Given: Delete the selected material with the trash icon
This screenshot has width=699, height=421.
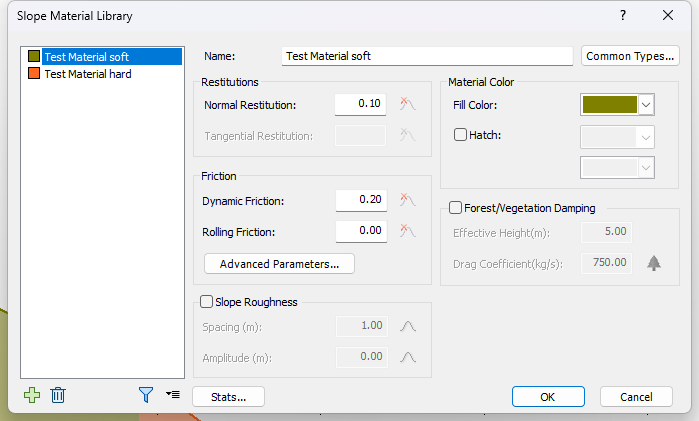Looking at the screenshot, I should coord(58,395).
